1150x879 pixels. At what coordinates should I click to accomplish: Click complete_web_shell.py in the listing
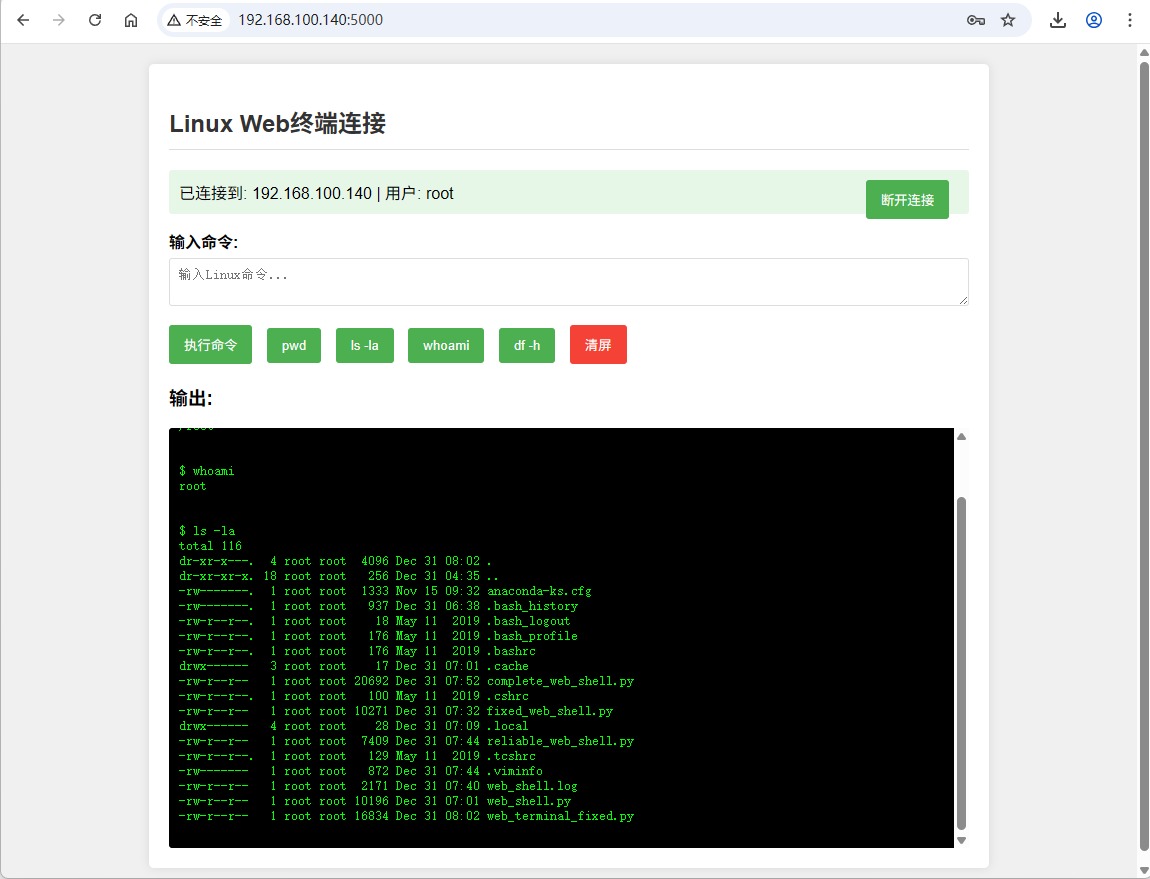tap(560, 681)
